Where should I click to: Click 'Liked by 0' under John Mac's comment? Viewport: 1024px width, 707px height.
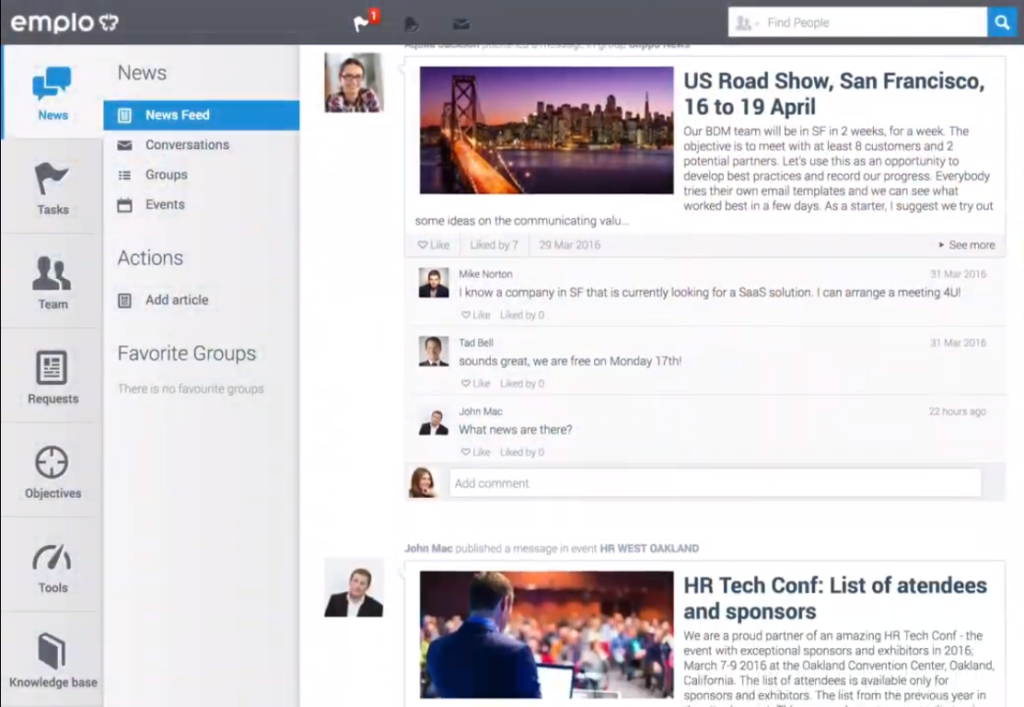522,452
